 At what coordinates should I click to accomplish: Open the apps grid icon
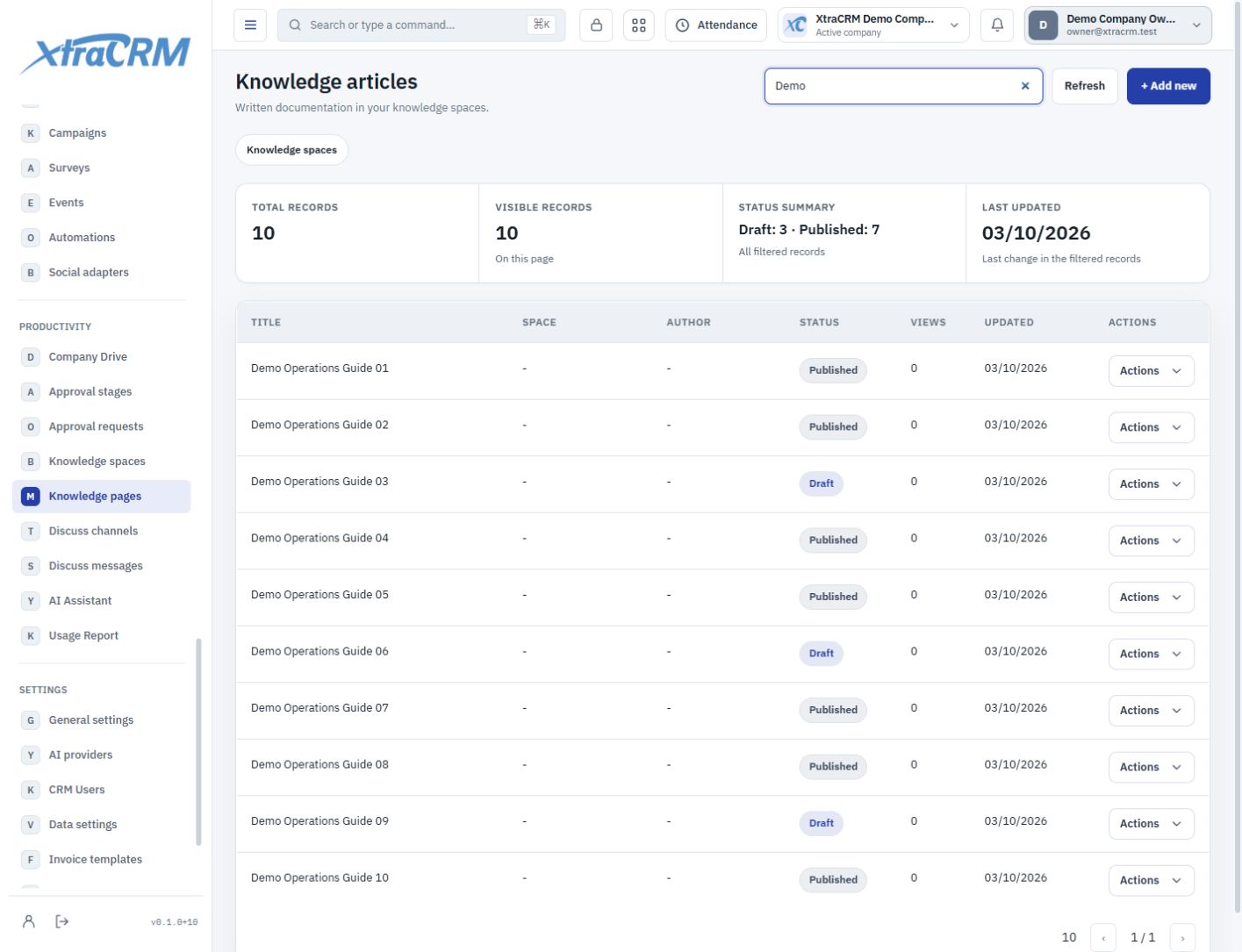(639, 25)
